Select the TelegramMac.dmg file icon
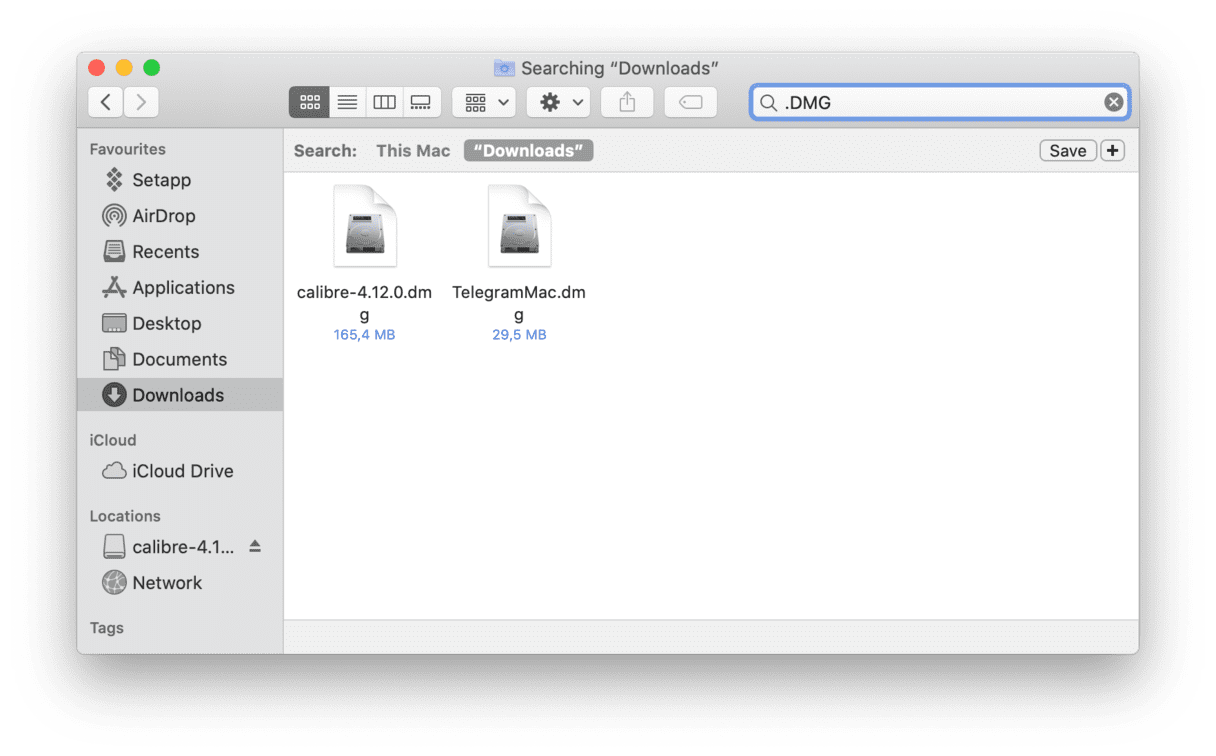The width and height of the screenshot is (1216, 756). point(519,226)
